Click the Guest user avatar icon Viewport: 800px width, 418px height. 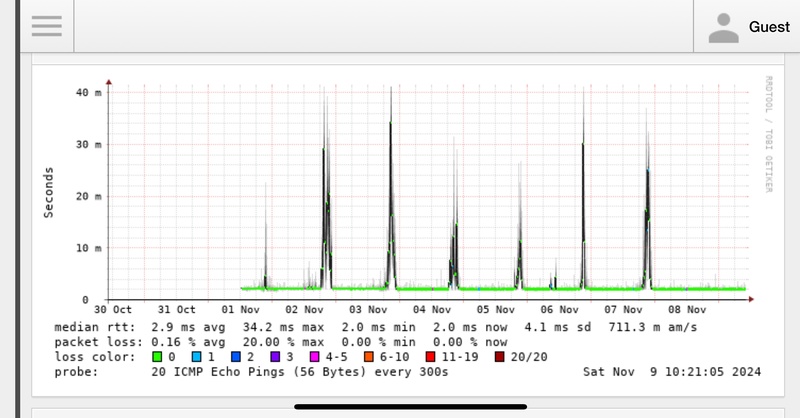[x=723, y=28]
